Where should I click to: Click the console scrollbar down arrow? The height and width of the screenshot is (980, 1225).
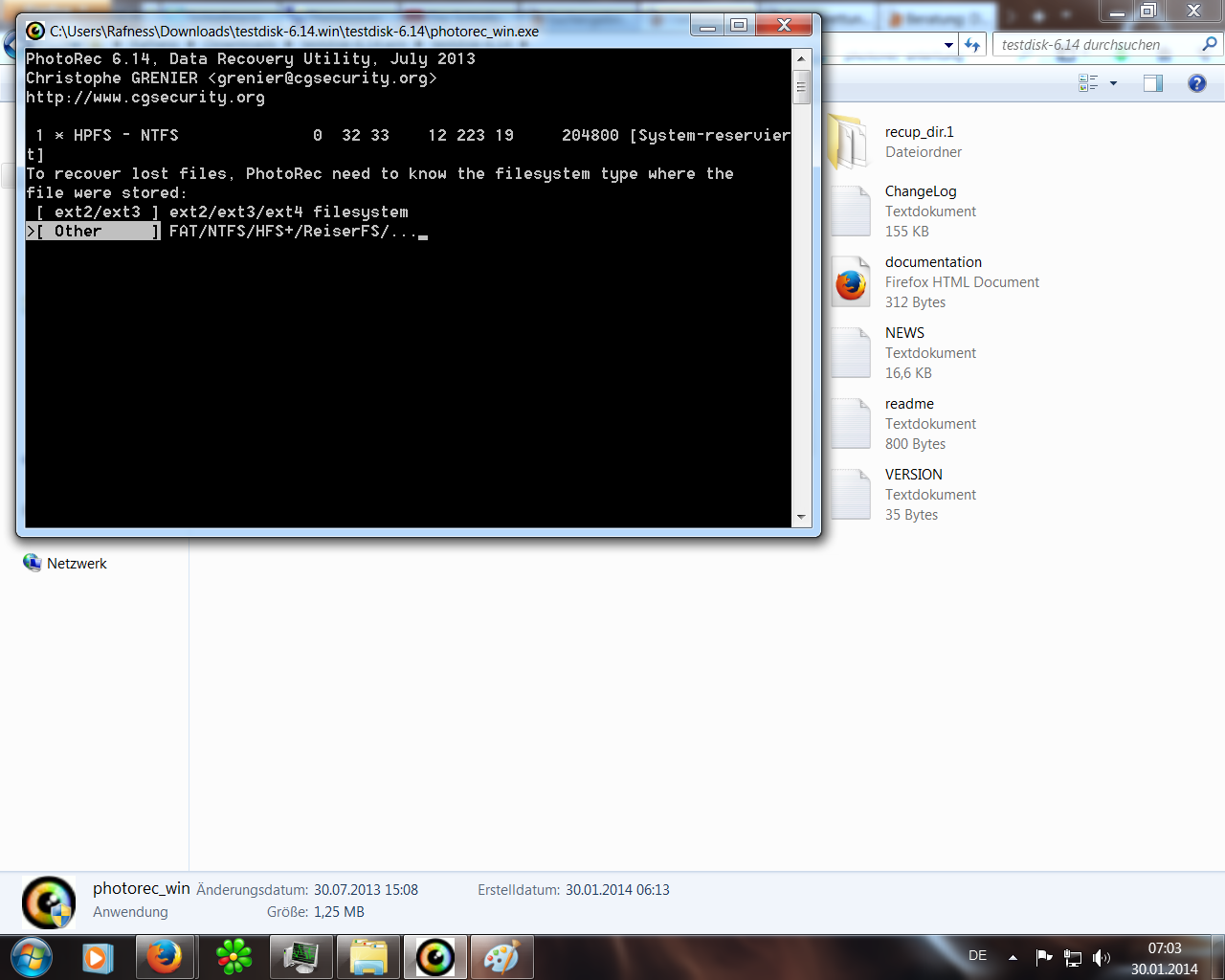point(801,517)
